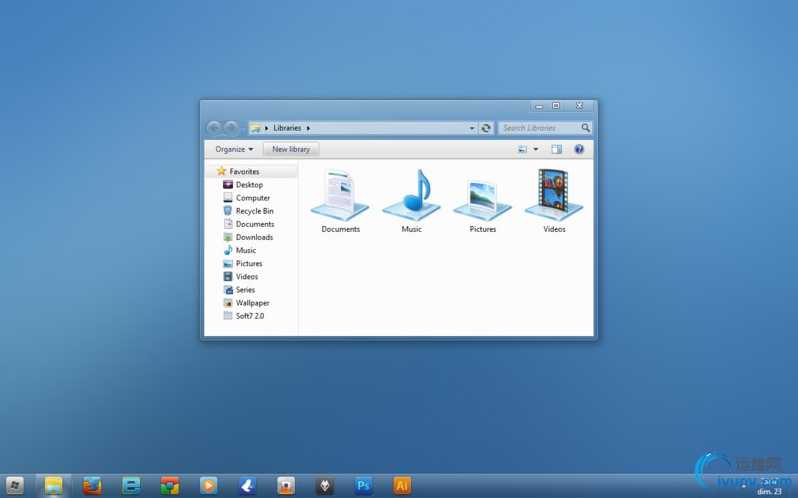Click the New library button

point(291,149)
